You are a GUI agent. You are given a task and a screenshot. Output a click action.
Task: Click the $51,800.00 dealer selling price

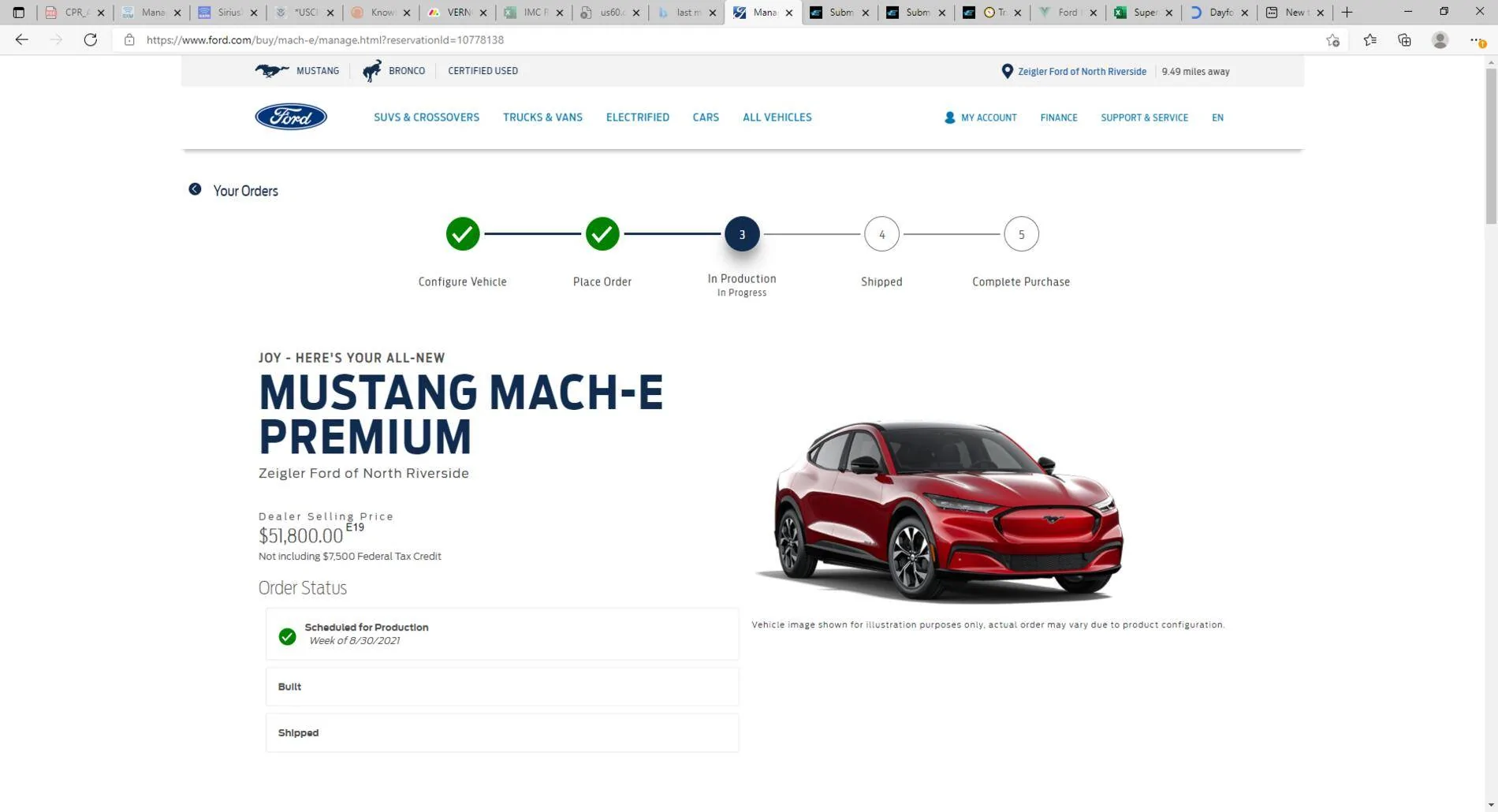[300, 536]
